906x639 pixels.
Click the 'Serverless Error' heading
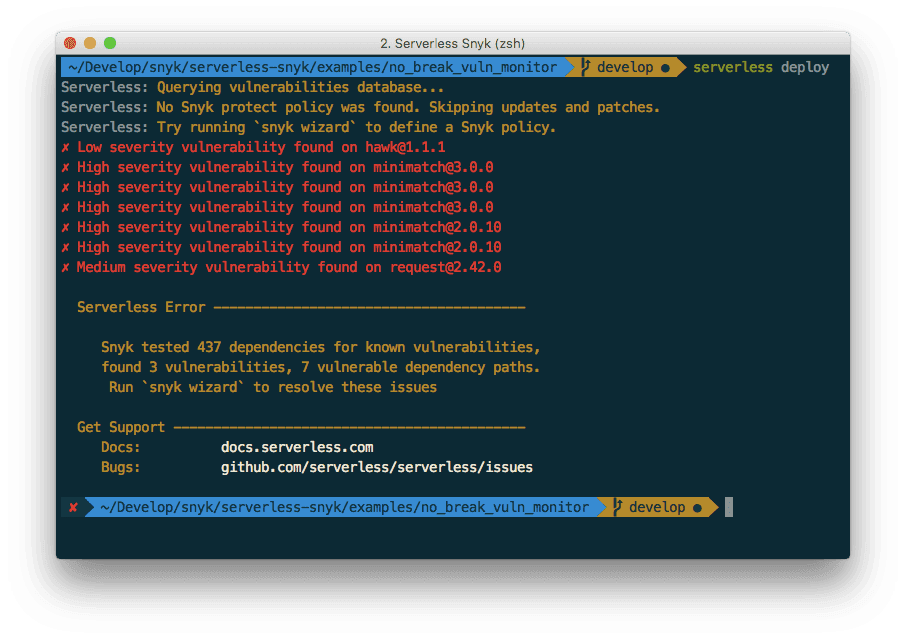coord(141,307)
